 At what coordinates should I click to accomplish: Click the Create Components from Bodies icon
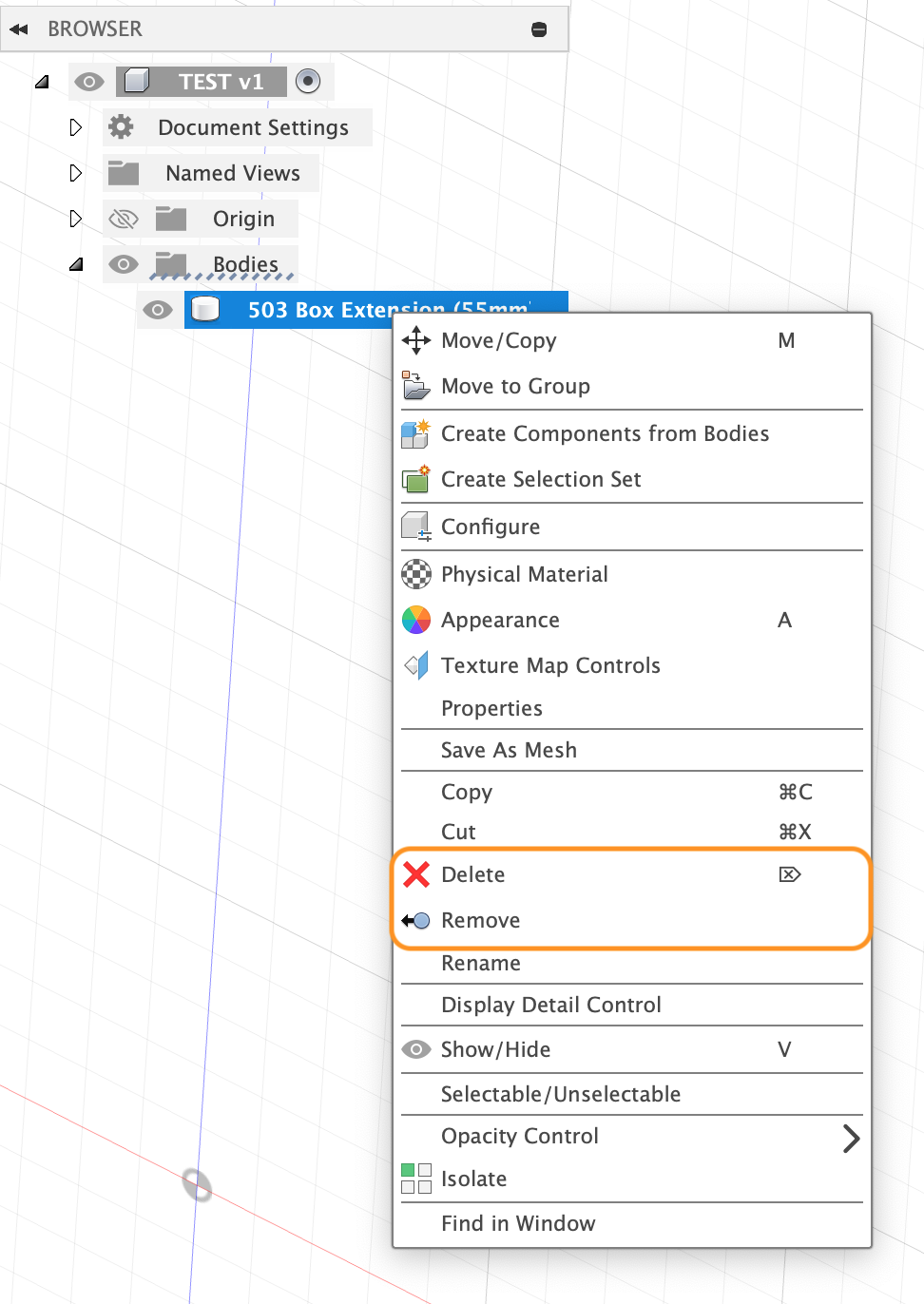coord(415,433)
